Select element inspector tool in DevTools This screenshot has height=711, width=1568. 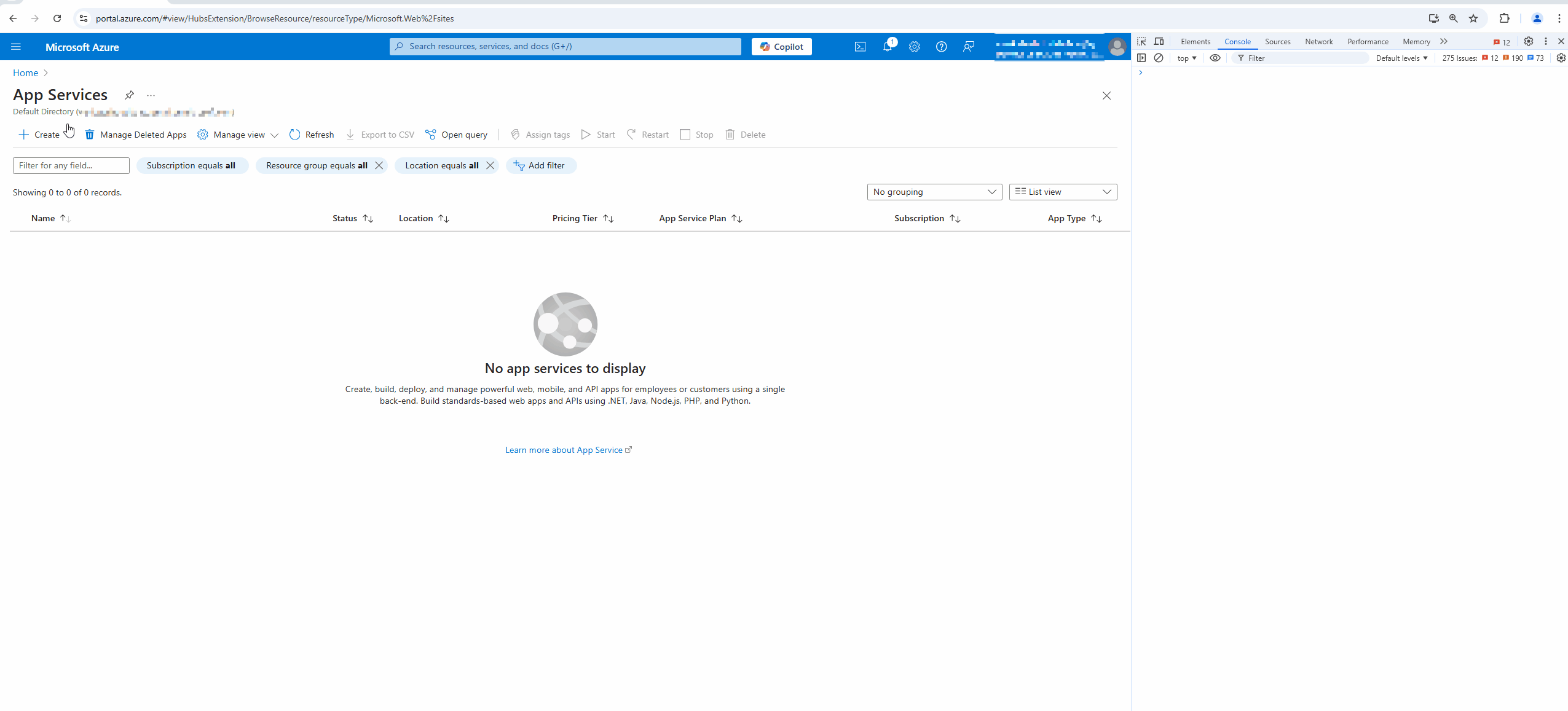point(1141,42)
